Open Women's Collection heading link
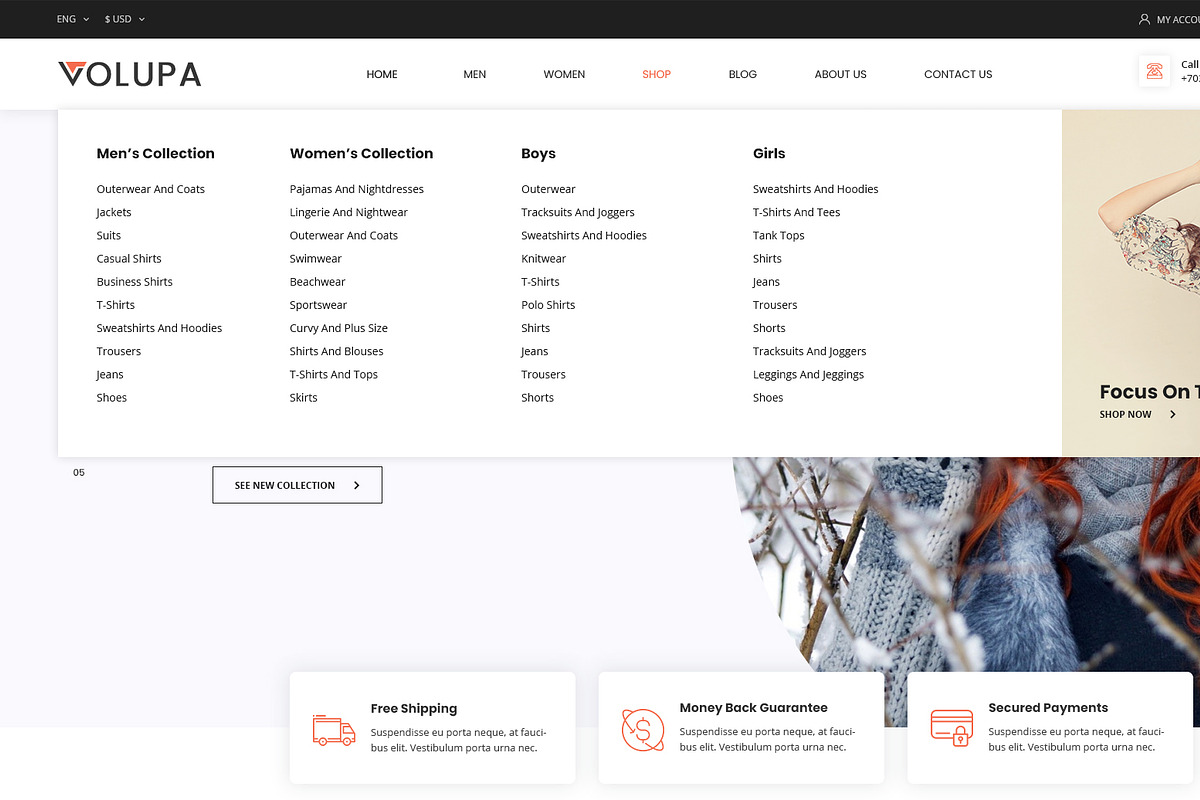The height and width of the screenshot is (800, 1200). 361,153
